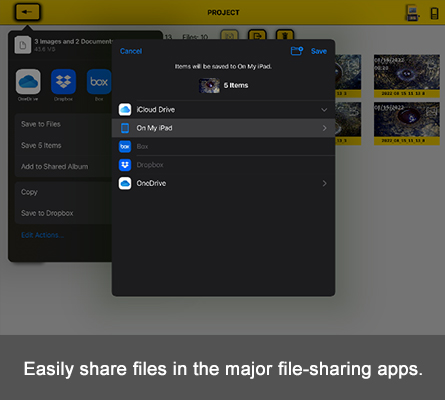Click the OneDrive icon in locations list
Image resolution: width=445 pixels, height=400 pixels.
pos(125,183)
